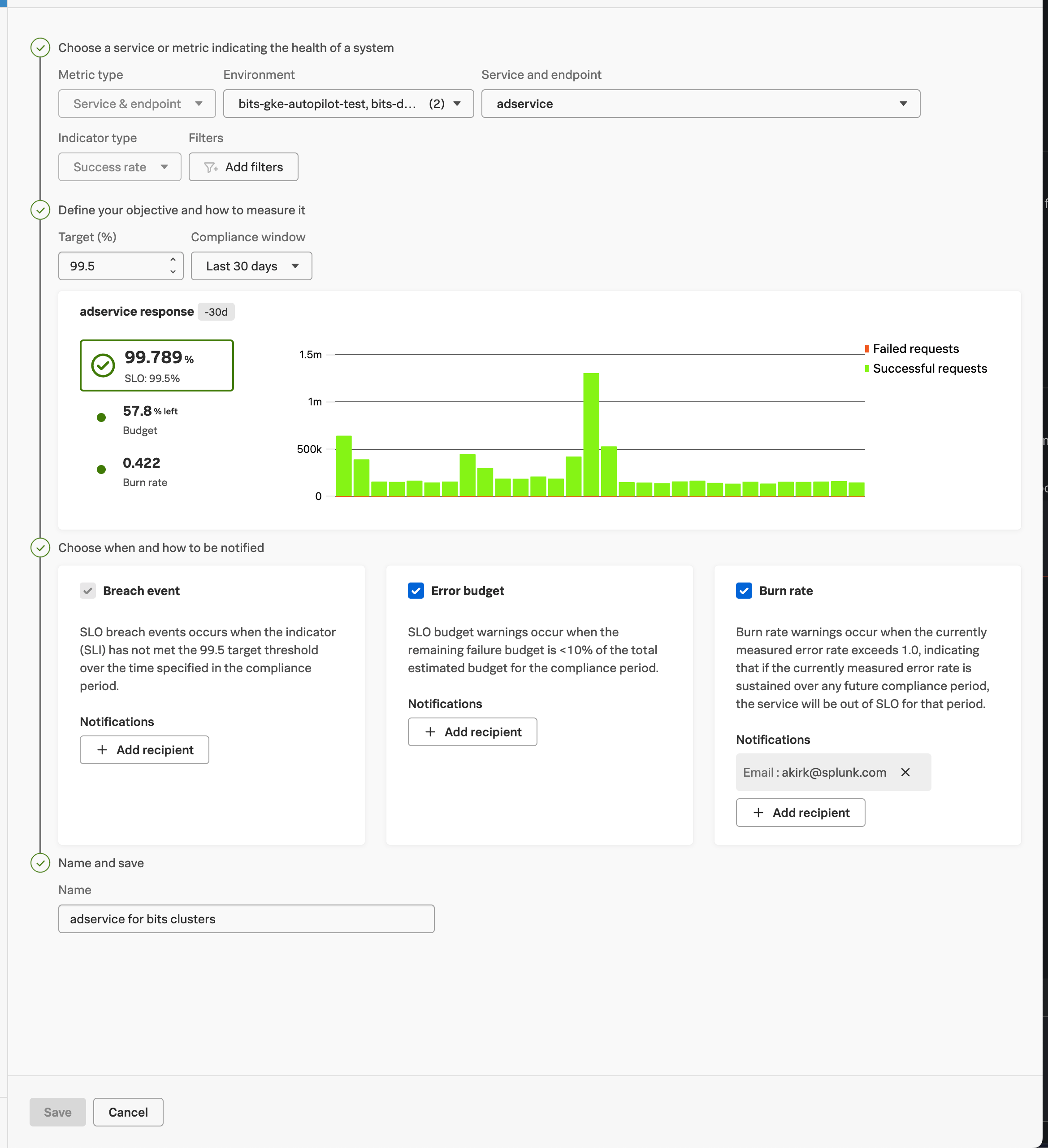
Task: Click the Successful requests legend swatch
Action: point(866,369)
